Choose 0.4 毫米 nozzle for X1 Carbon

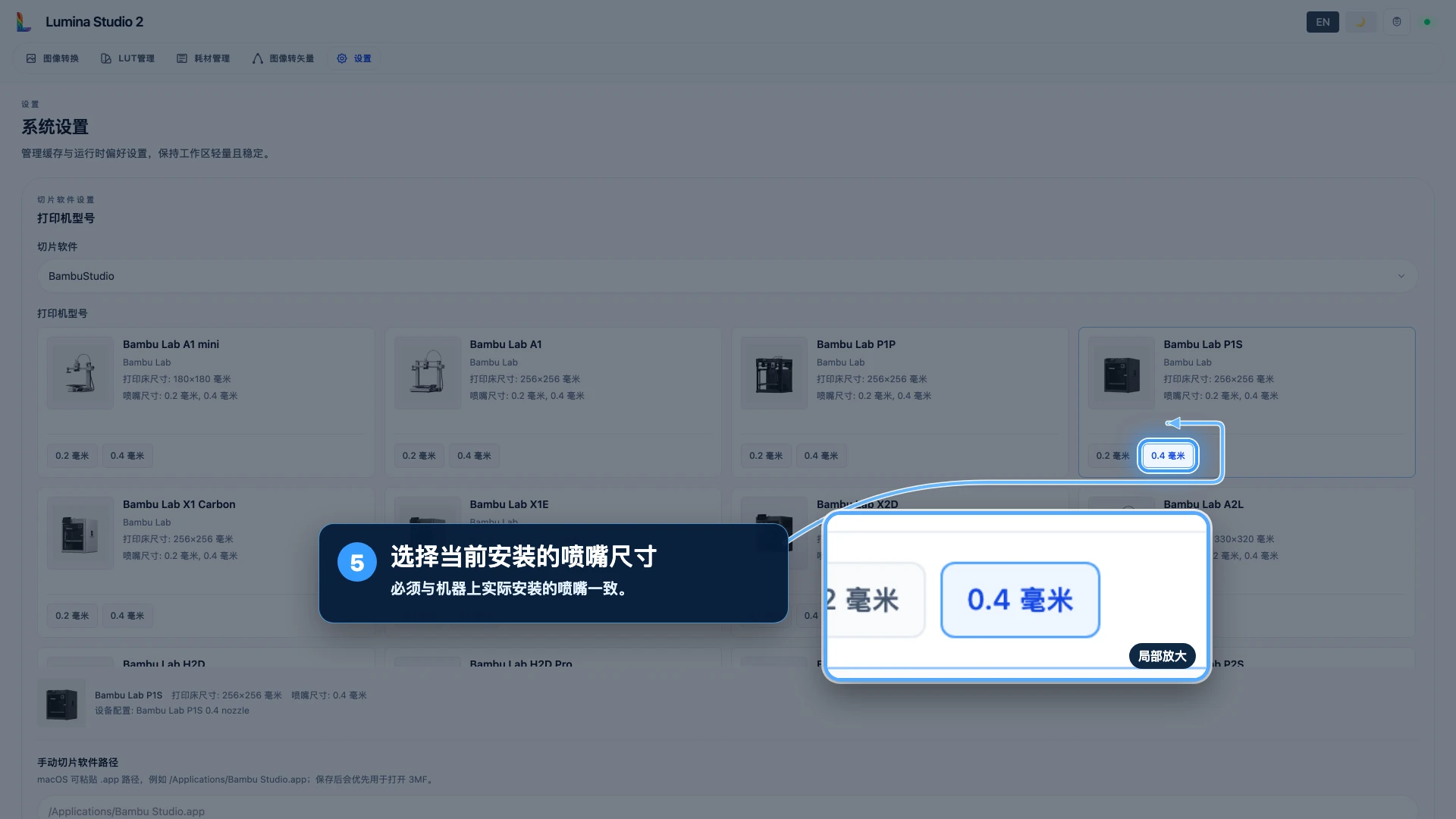127,616
